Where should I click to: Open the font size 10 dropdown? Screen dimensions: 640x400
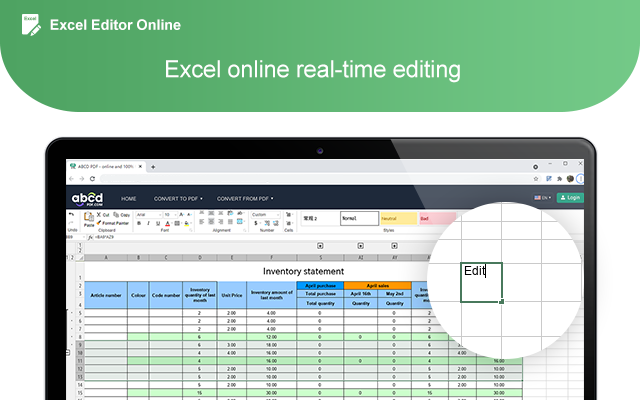[169, 215]
